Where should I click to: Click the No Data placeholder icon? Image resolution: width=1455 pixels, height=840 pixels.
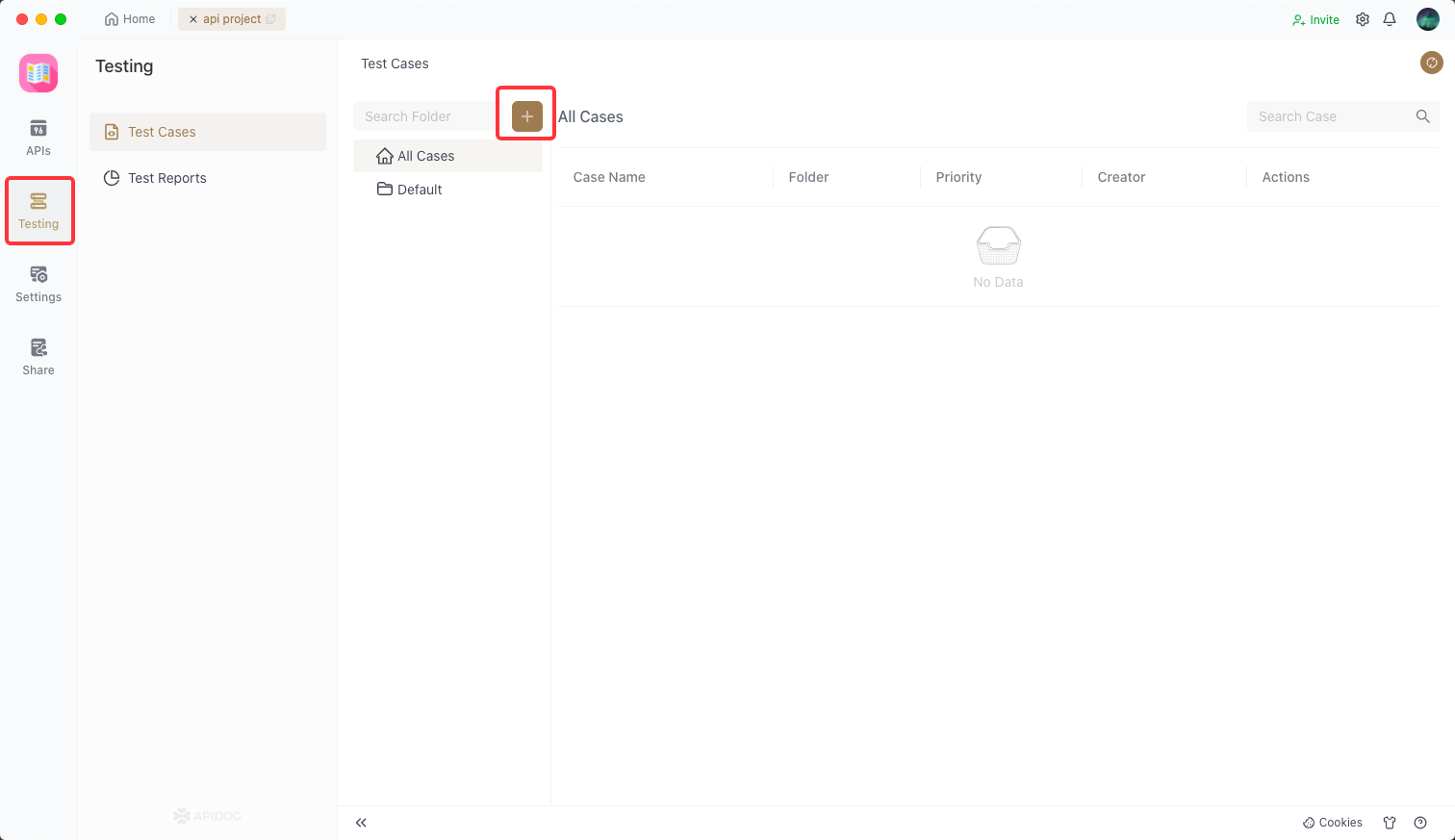click(x=998, y=245)
